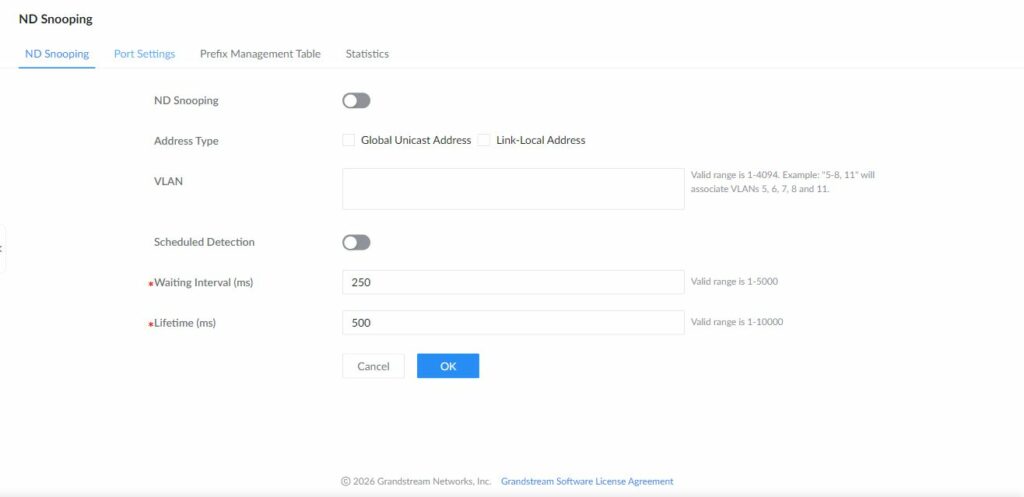
Task: Focus the VLAN text area
Action: (x=513, y=189)
